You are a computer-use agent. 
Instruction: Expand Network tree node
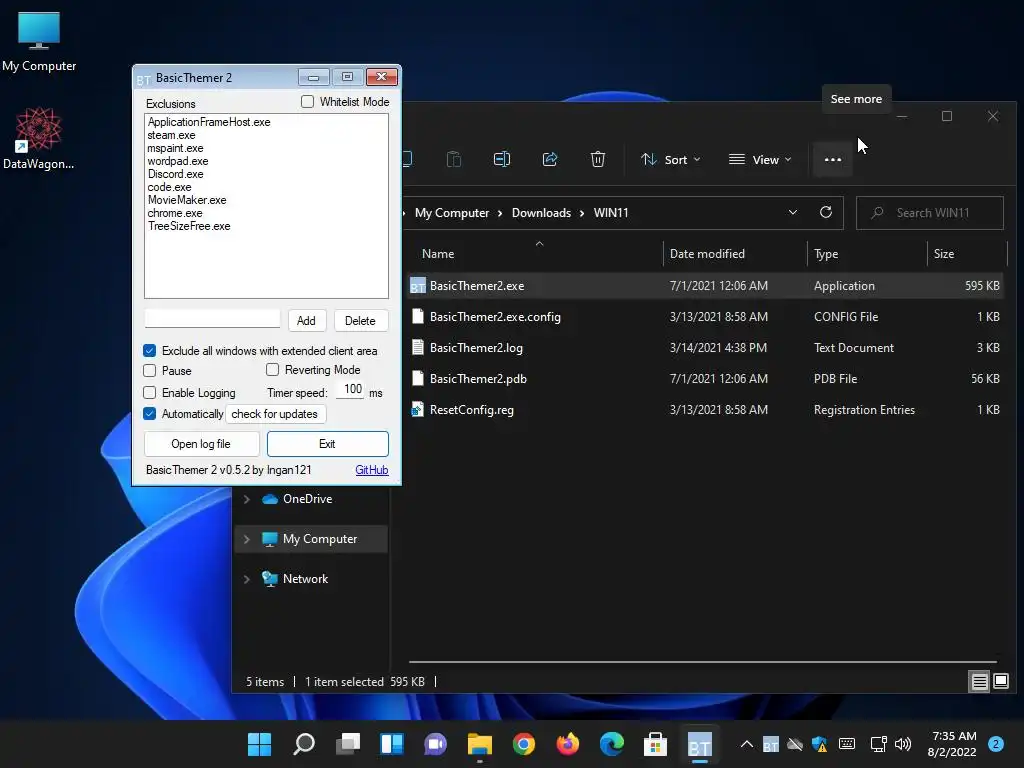point(247,579)
